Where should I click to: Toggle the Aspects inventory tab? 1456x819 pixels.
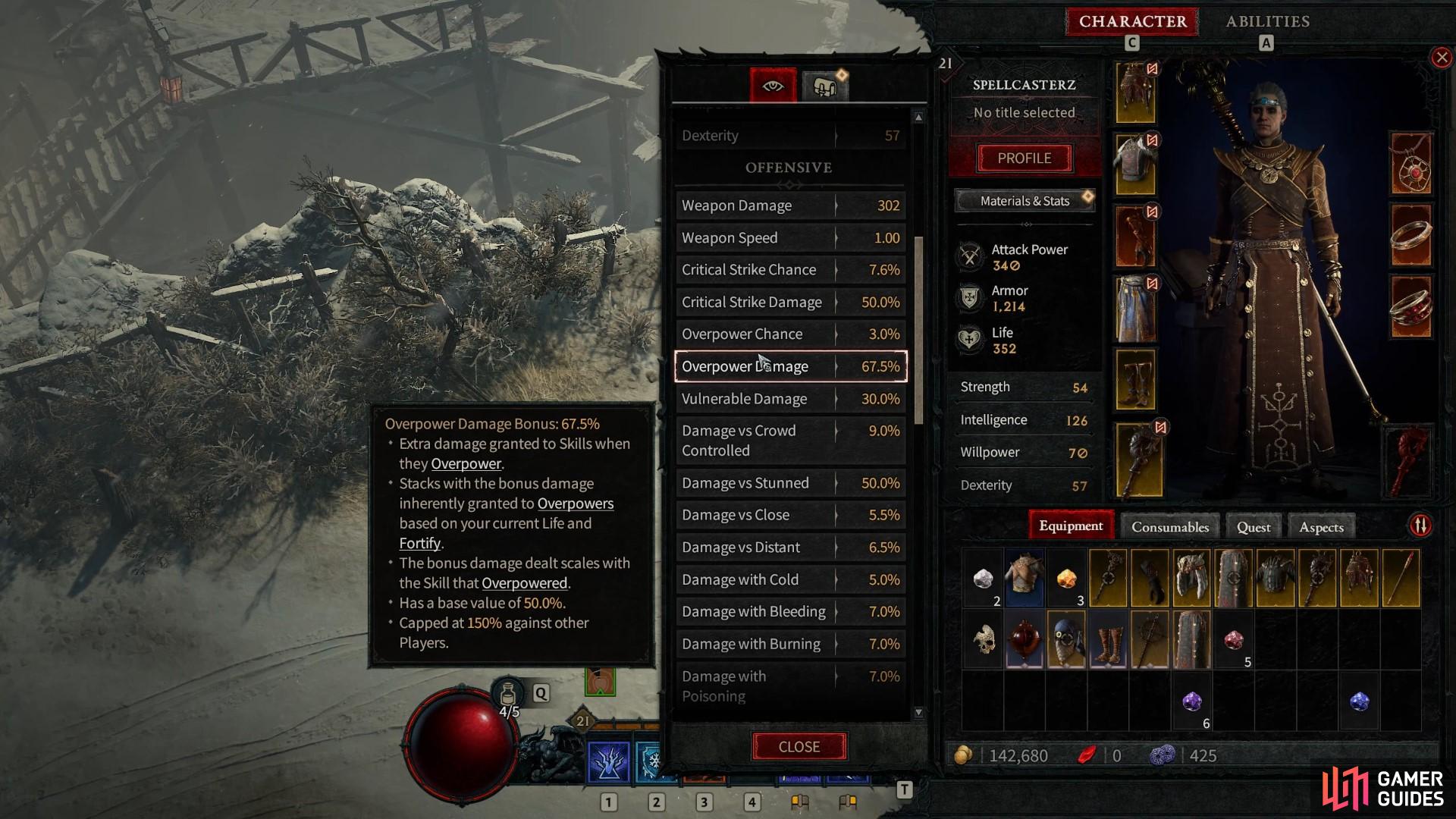pos(1321,526)
